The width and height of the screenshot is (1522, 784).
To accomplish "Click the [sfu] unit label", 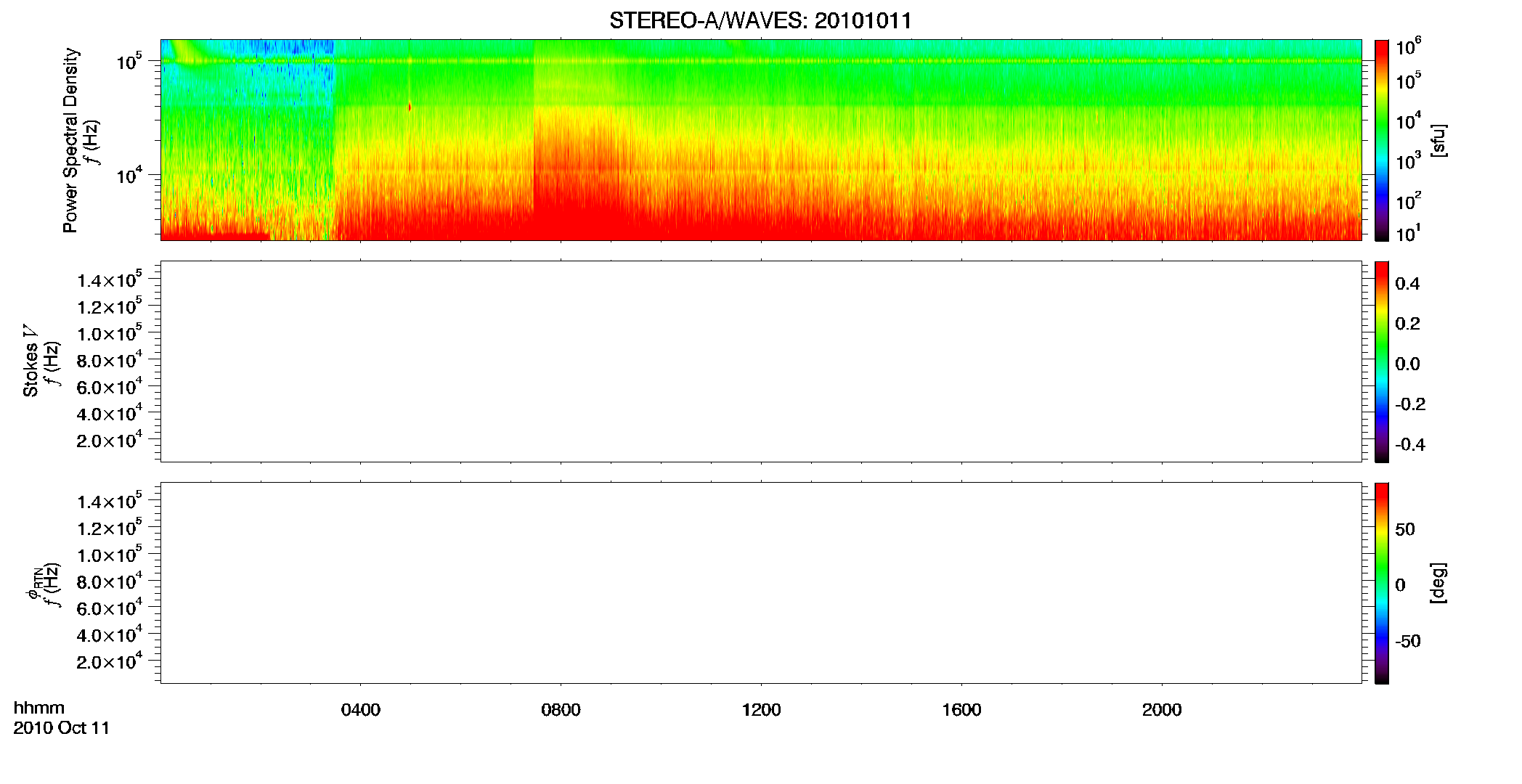I will tap(1438, 140).
